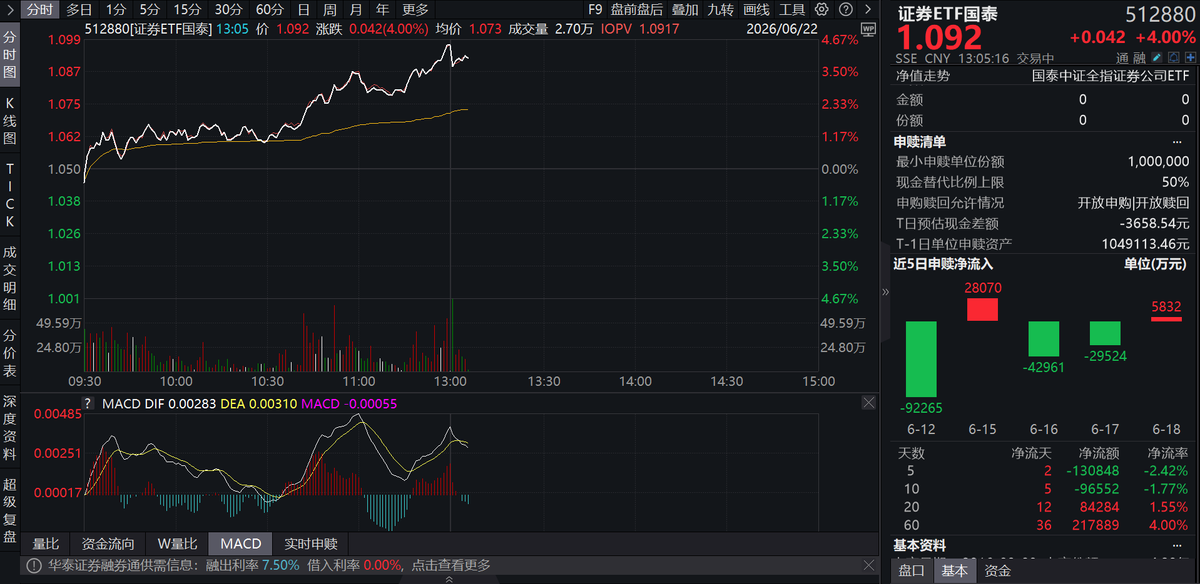Viewport: 1200px width, 584px height.
Task: Switch indicator to 资金流向 tab
Action: pos(108,544)
